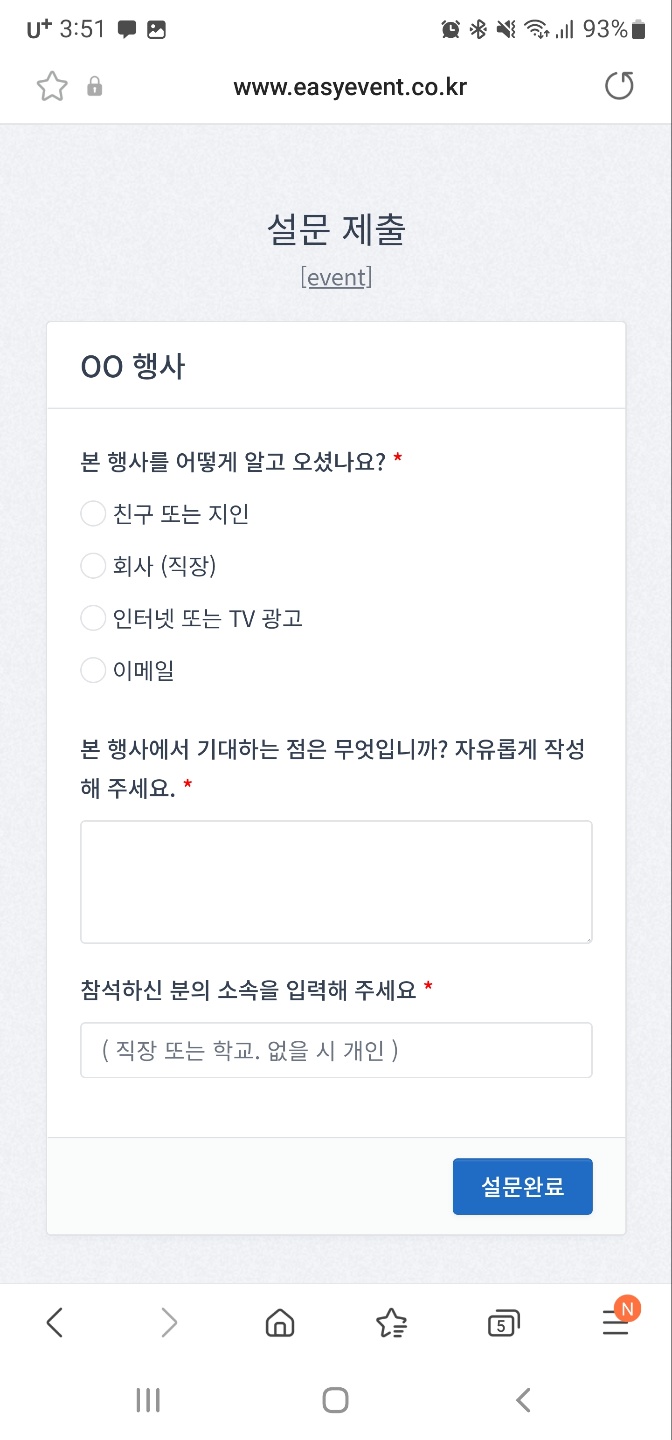Screen dimensions: 672x1440
Task: Choose the 인터넷 또는 TV 광고 option
Action: coord(93,618)
